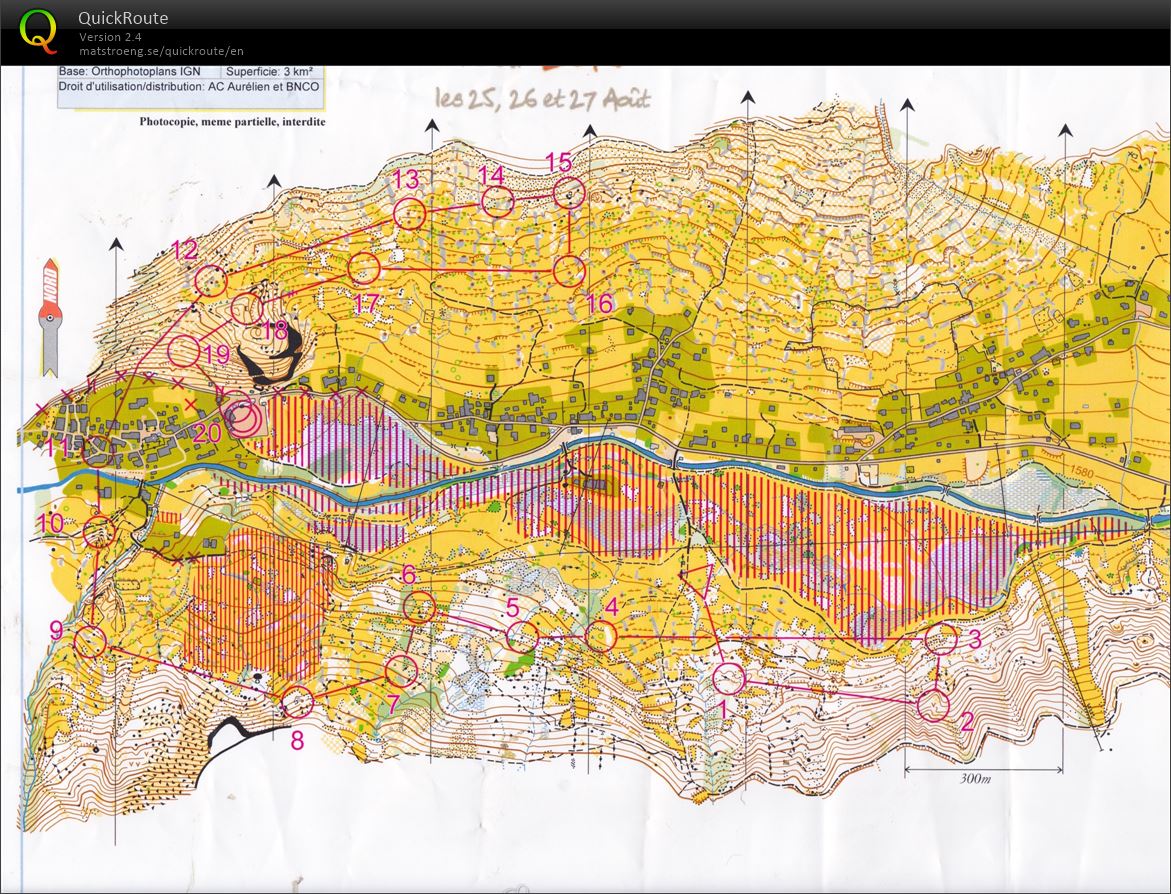Click control point 5 circle
1171x894 pixels.
click(522, 636)
